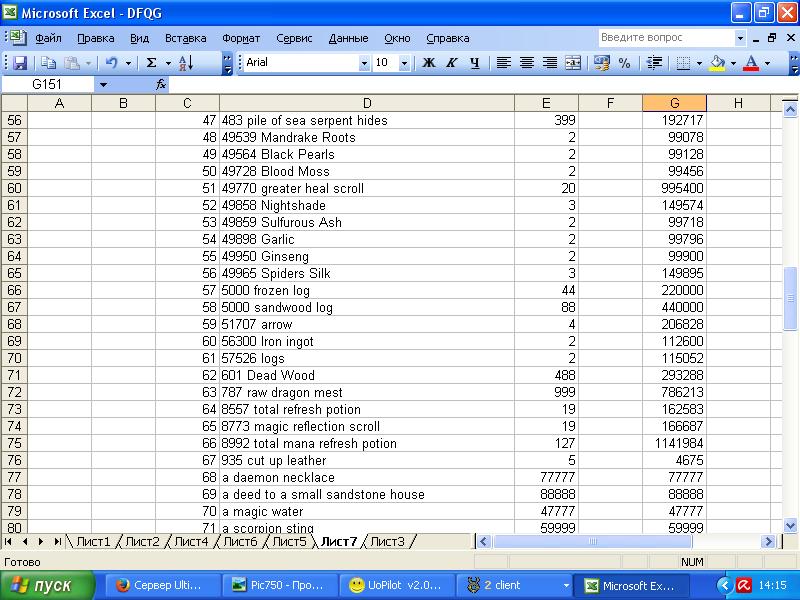Click the Save floppy disk icon
Image resolution: width=800 pixels, height=600 pixels.
[x=20, y=63]
